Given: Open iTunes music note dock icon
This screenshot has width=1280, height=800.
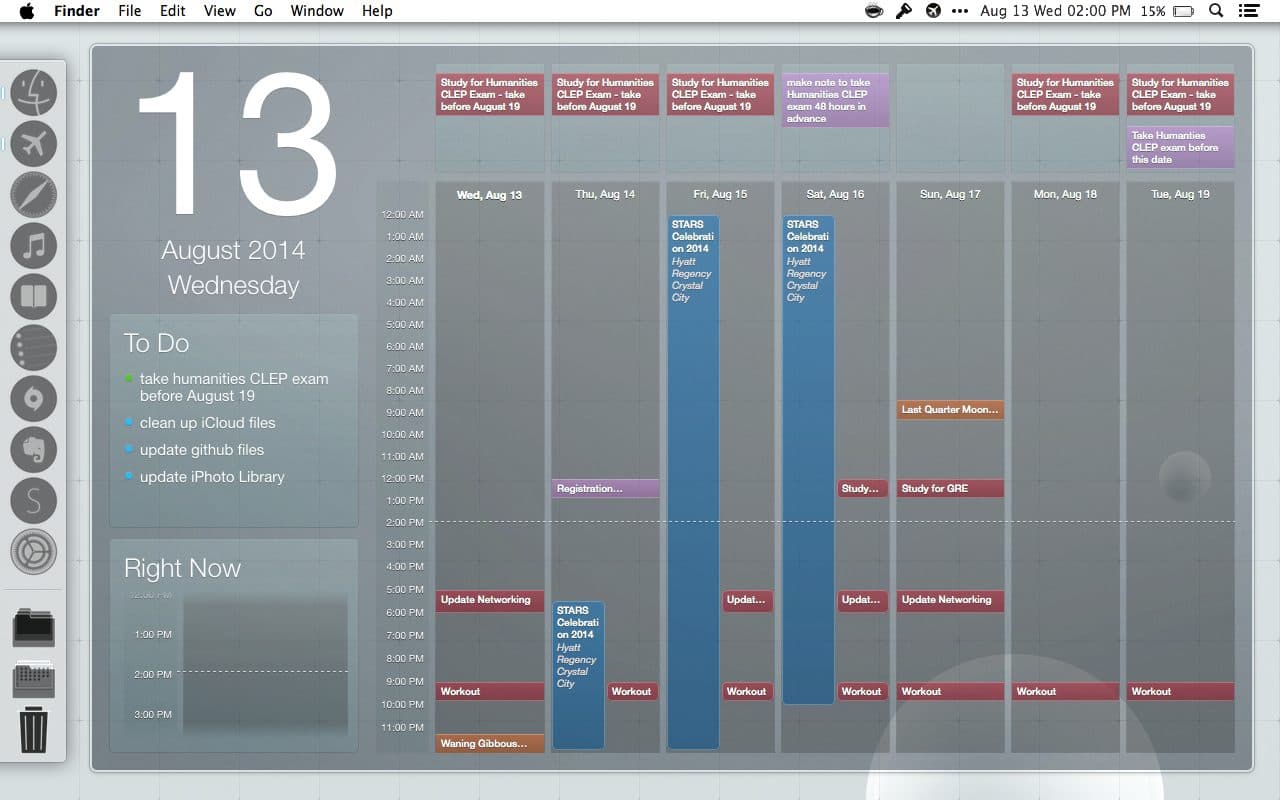Looking at the screenshot, I should point(34,246).
